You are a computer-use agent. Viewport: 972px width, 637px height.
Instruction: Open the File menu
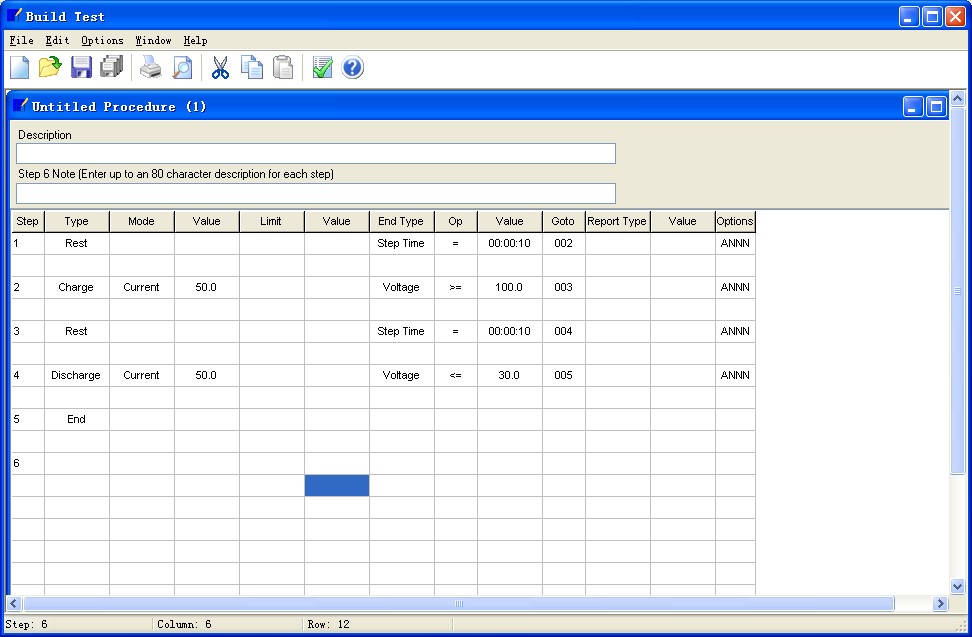click(21, 41)
